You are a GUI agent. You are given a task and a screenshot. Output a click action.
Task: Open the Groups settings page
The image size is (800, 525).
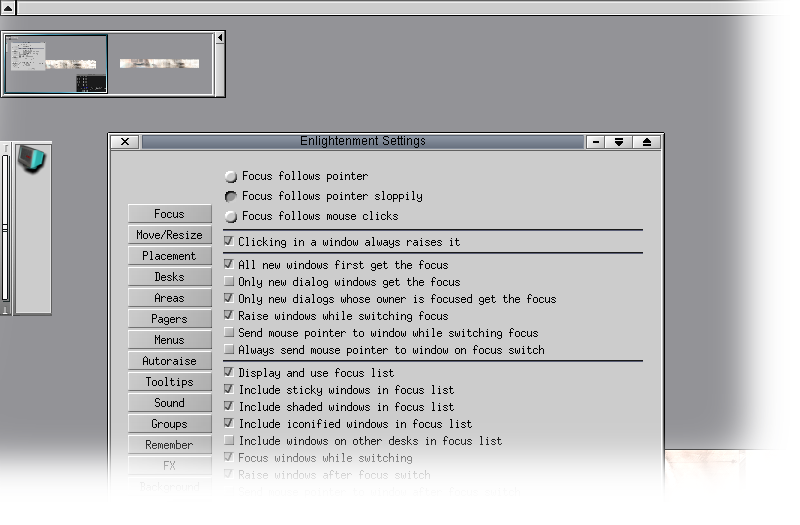[169, 423]
